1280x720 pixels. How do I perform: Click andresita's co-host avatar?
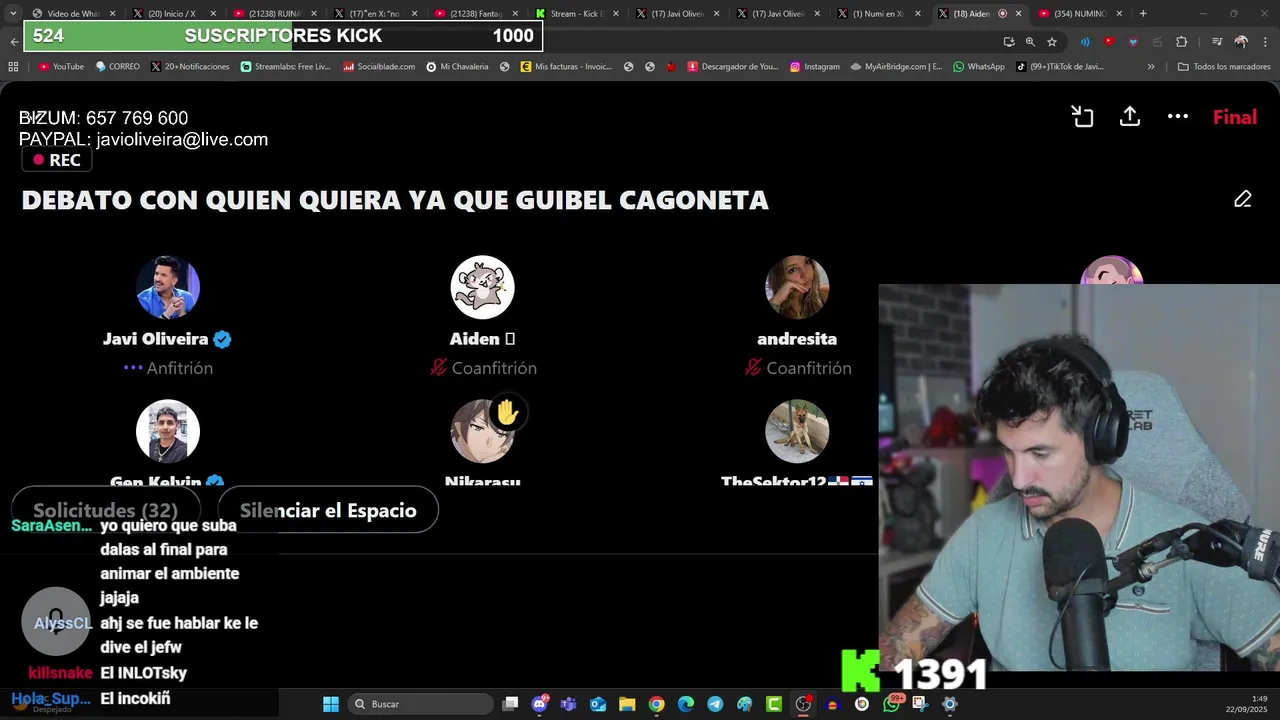(x=797, y=287)
